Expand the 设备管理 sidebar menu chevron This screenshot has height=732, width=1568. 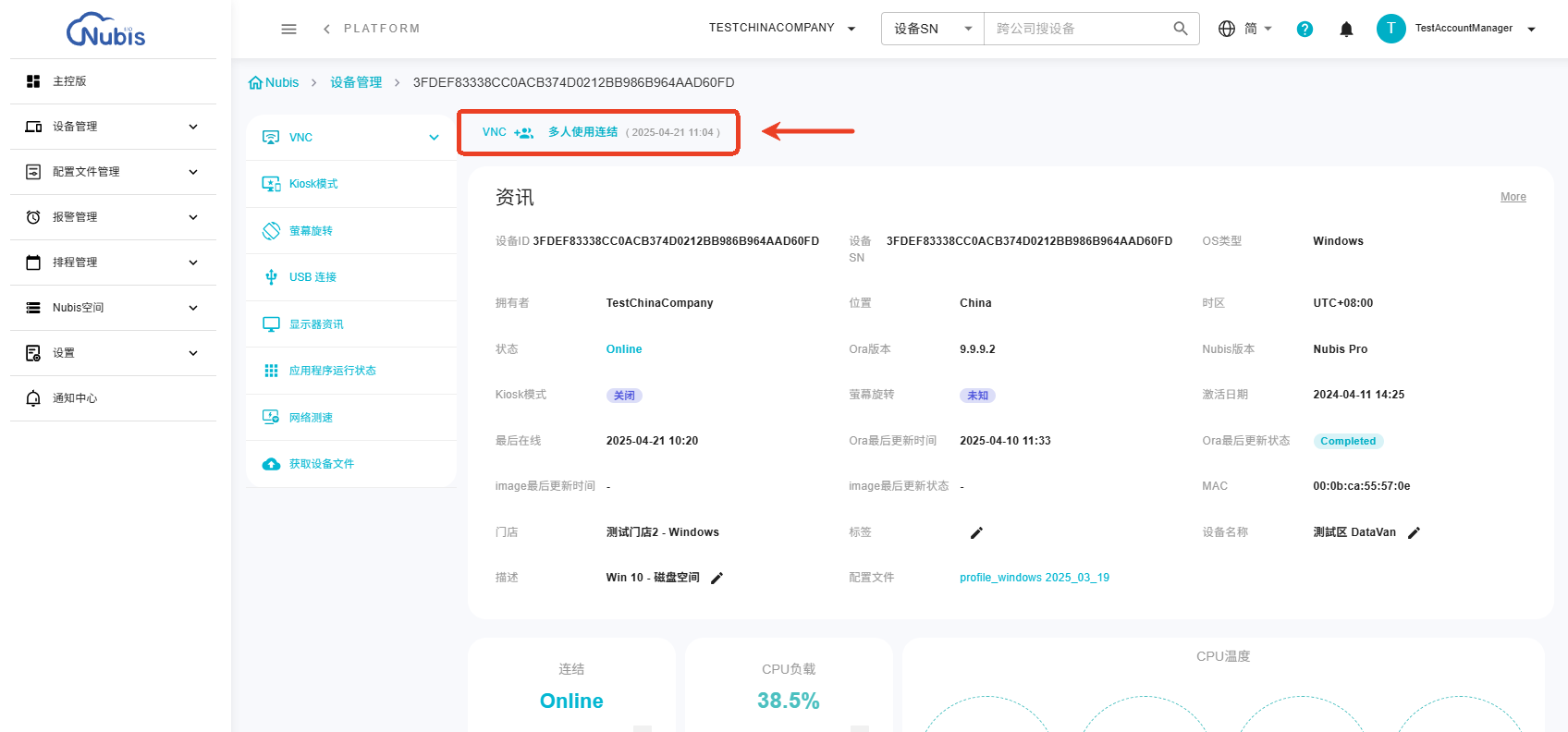pyautogui.click(x=193, y=127)
